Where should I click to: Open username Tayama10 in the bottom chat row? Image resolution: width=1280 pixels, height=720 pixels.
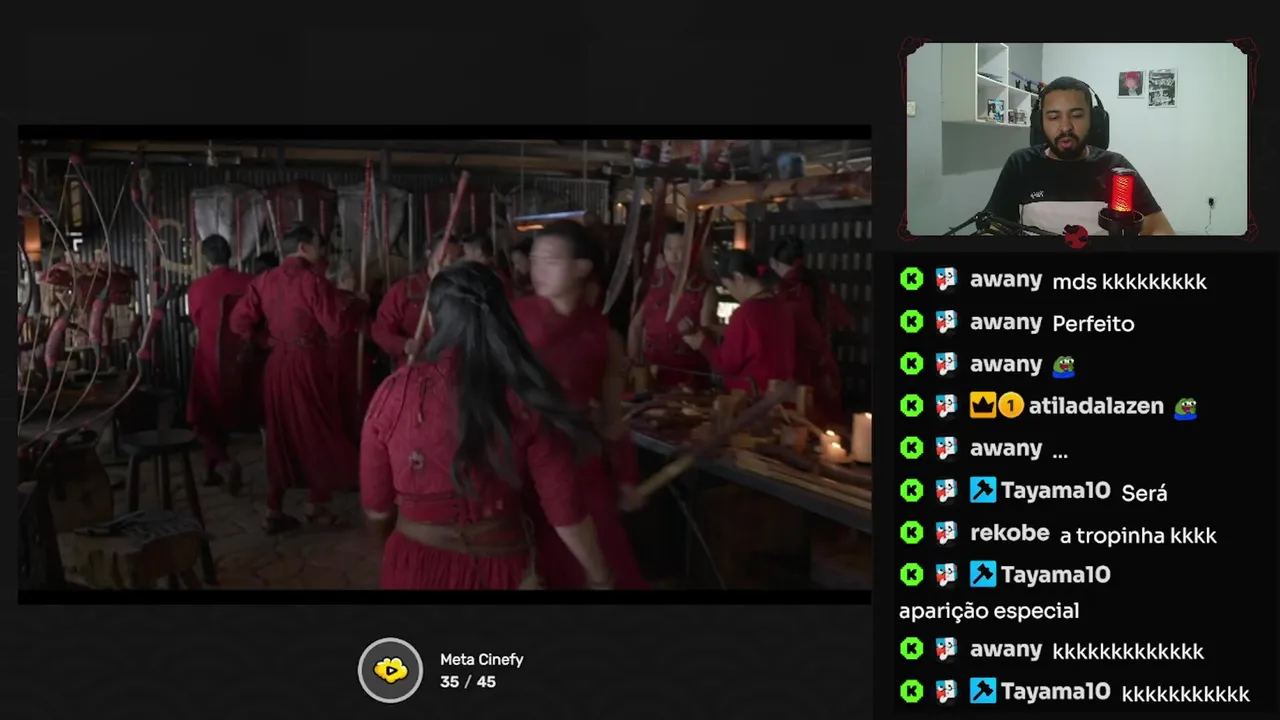[x=1055, y=692]
